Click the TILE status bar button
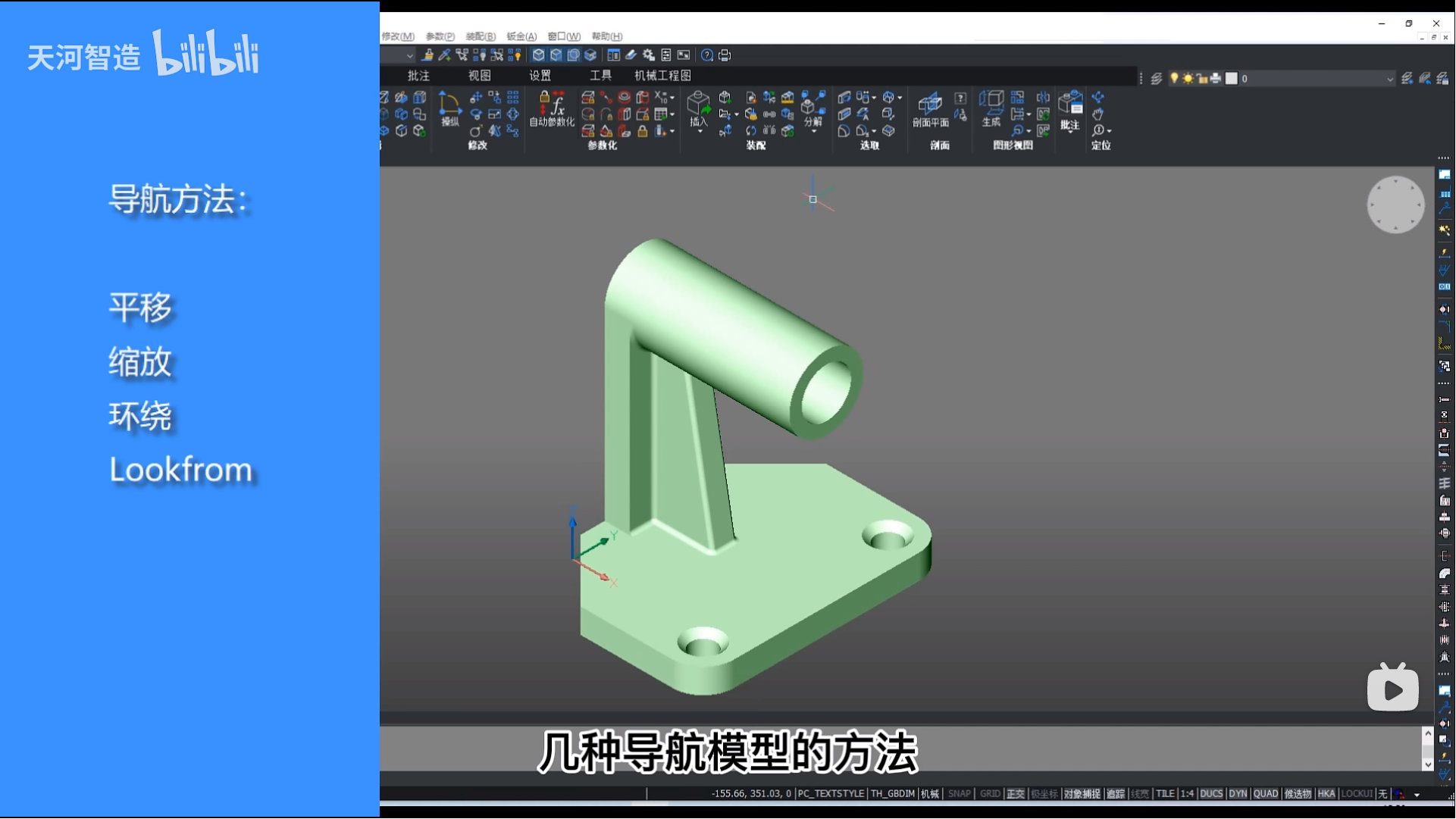This screenshot has width=1456, height=819. click(1165, 794)
